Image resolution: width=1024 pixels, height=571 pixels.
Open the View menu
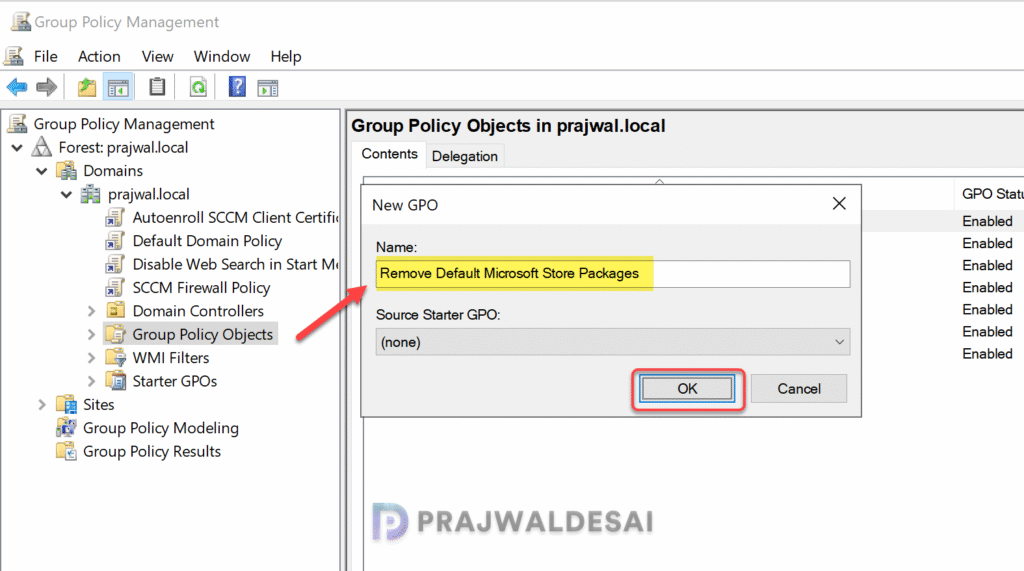tap(157, 56)
